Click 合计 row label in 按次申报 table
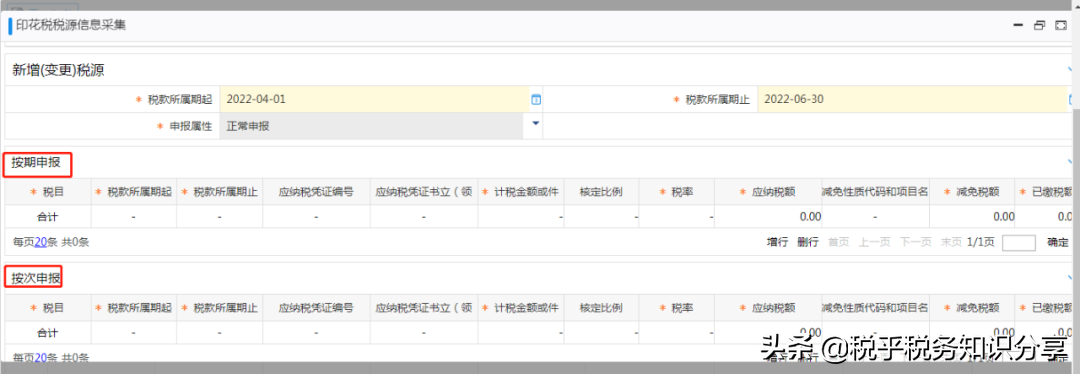This screenshot has height=374, width=1080. click(48, 333)
